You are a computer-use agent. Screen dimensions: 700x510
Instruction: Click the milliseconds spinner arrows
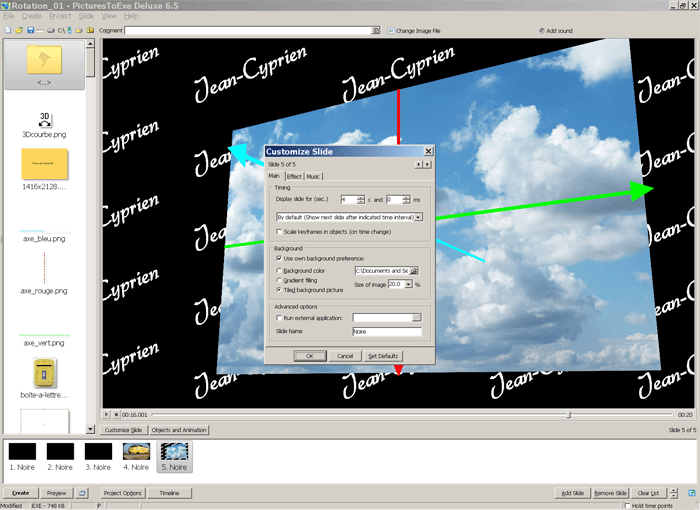point(406,200)
